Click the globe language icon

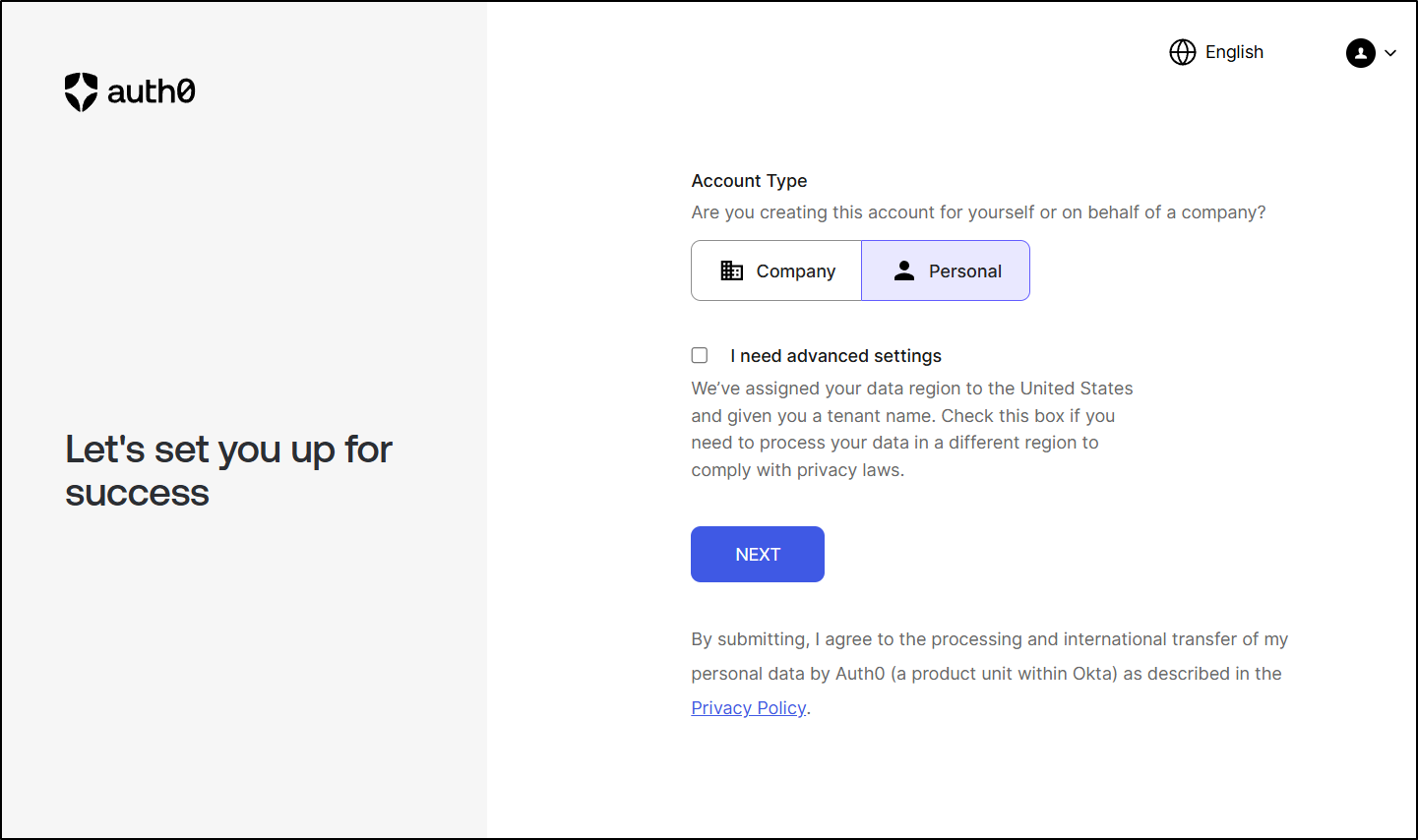pos(1183,52)
